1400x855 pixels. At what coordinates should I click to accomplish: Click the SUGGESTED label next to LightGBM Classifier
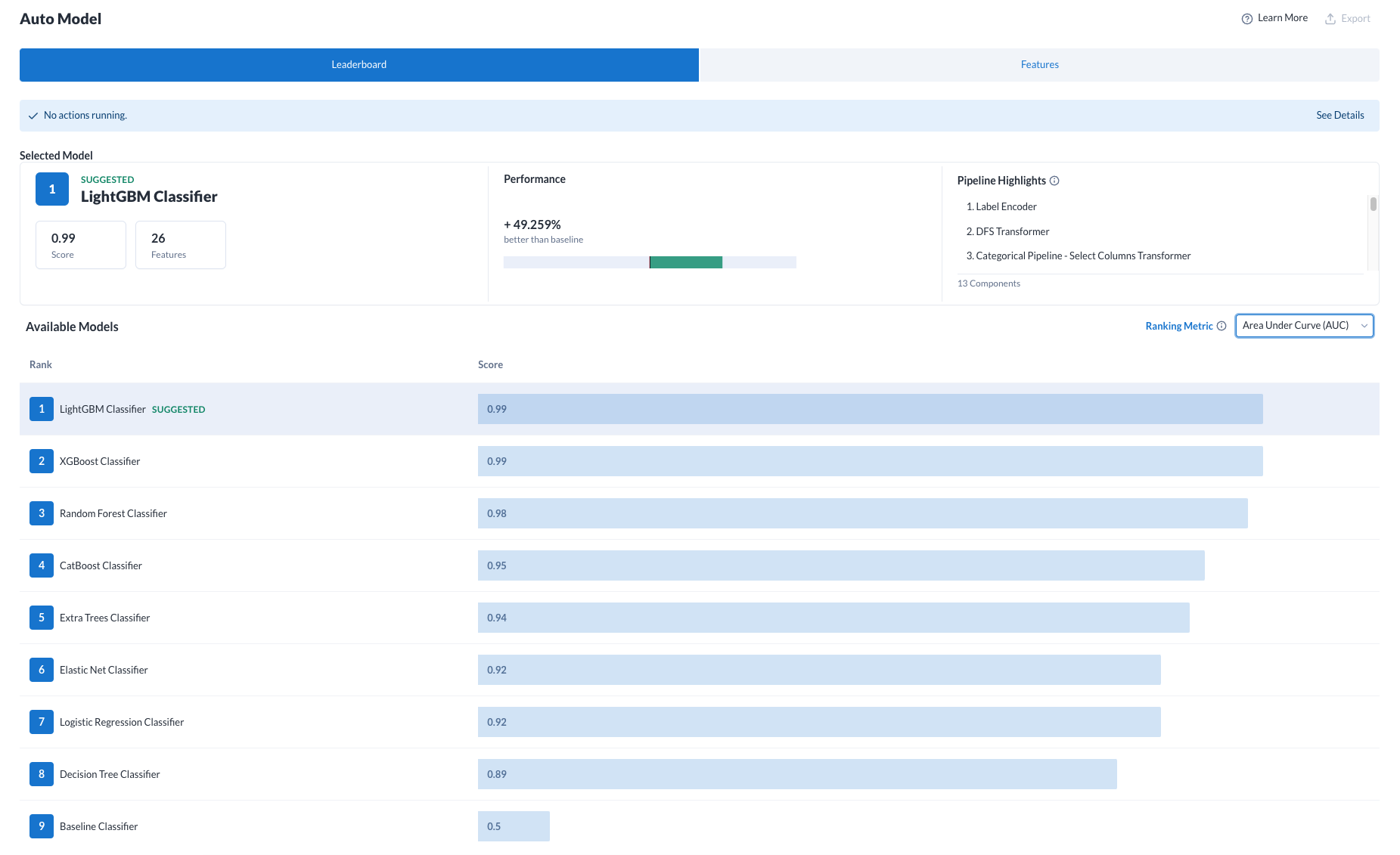[178, 409]
